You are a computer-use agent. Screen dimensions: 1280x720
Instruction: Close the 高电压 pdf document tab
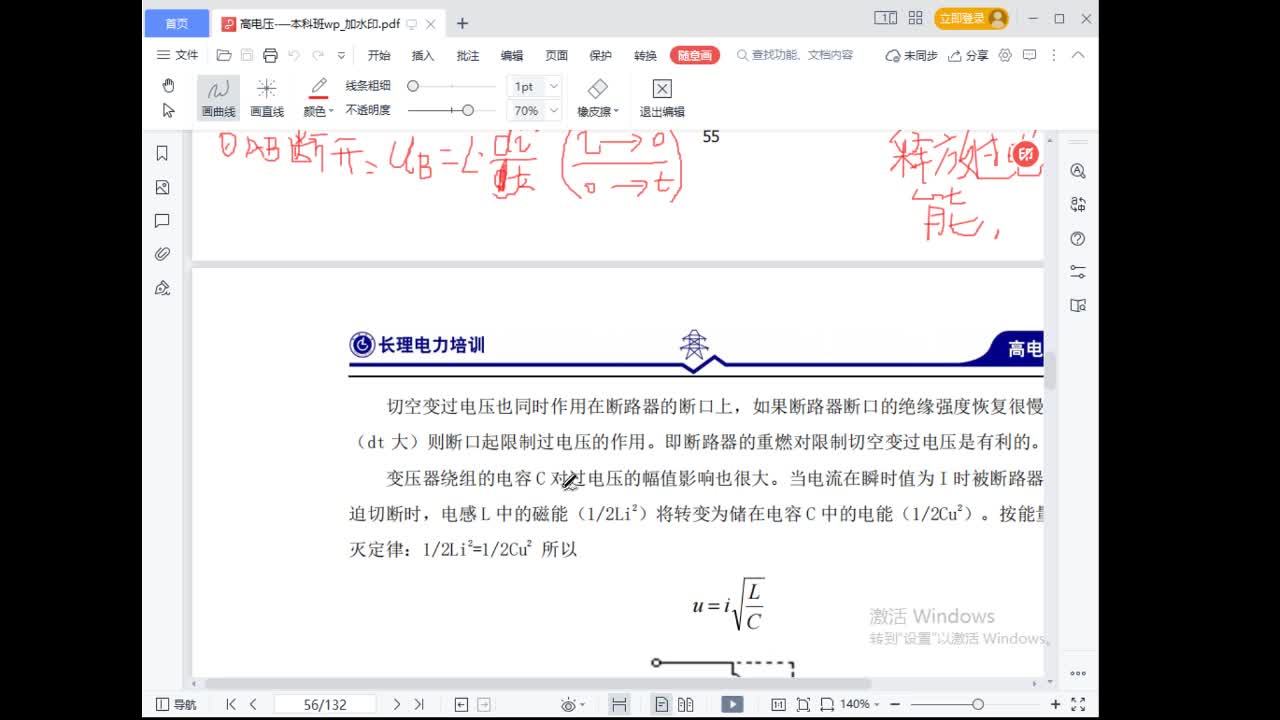(x=431, y=23)
